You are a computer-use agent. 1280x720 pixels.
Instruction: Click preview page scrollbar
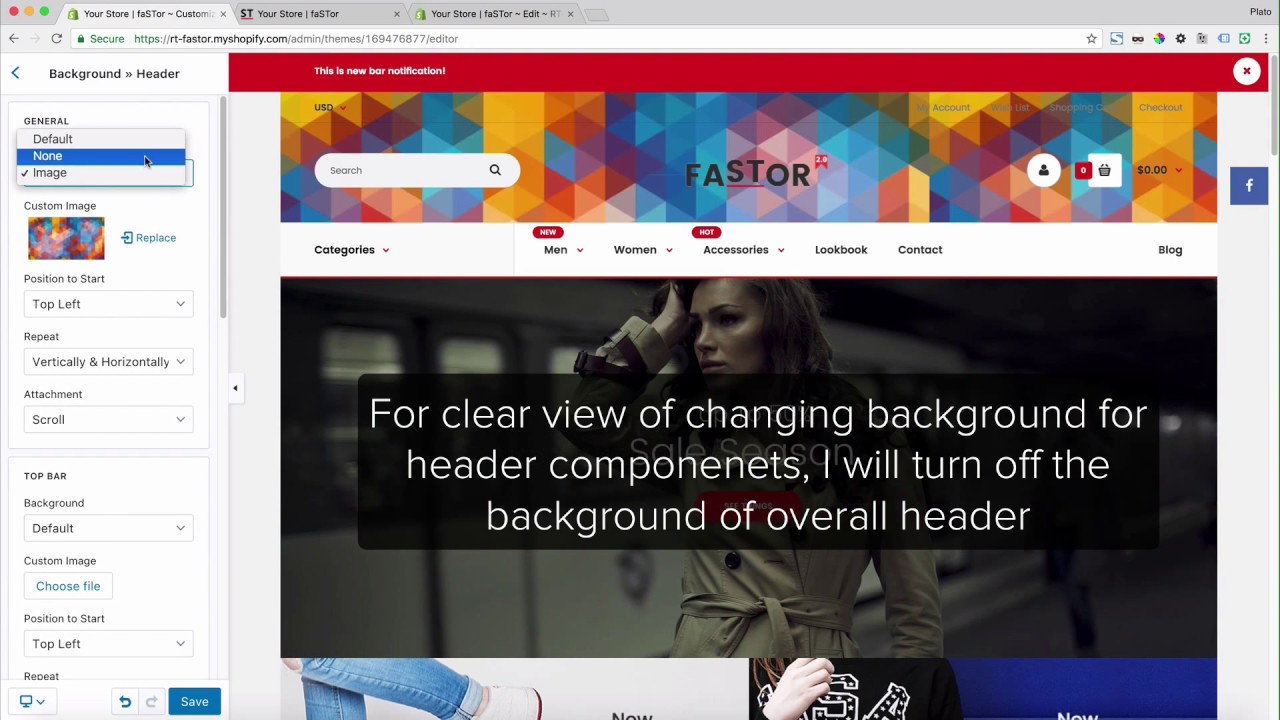pos(1274,105)
